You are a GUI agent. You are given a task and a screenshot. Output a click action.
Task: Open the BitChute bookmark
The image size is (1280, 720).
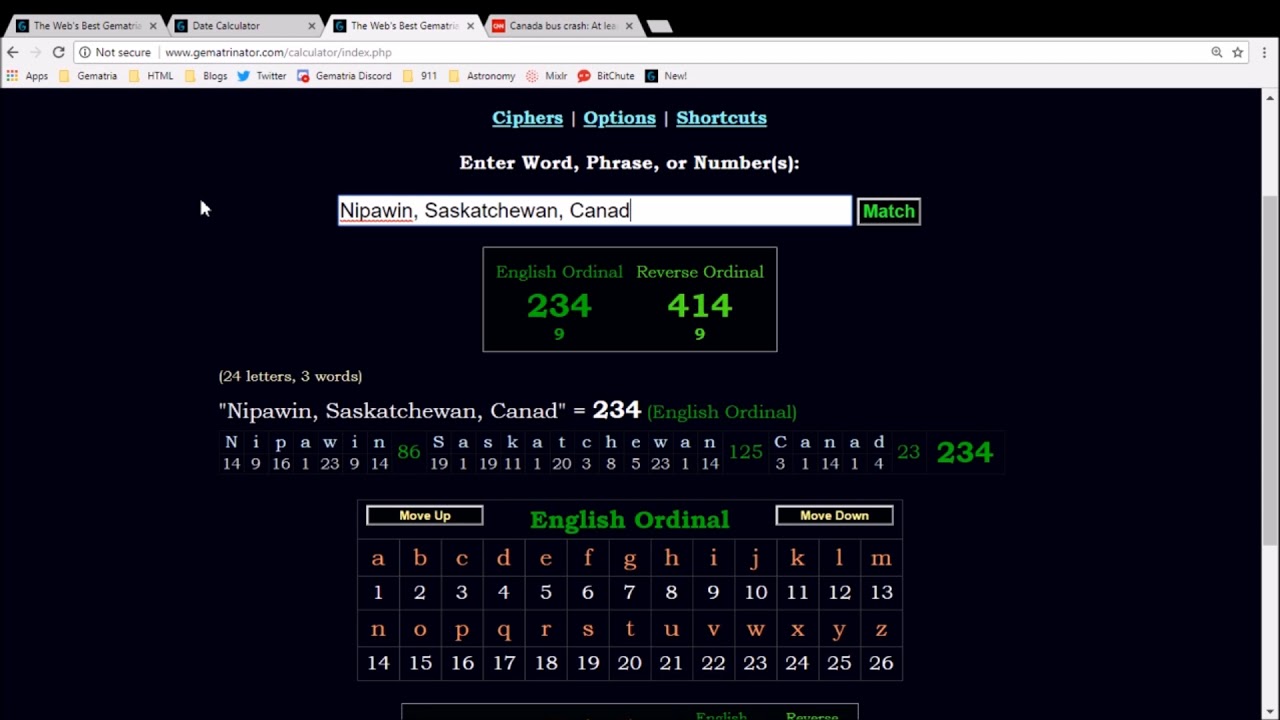(606, 76)
